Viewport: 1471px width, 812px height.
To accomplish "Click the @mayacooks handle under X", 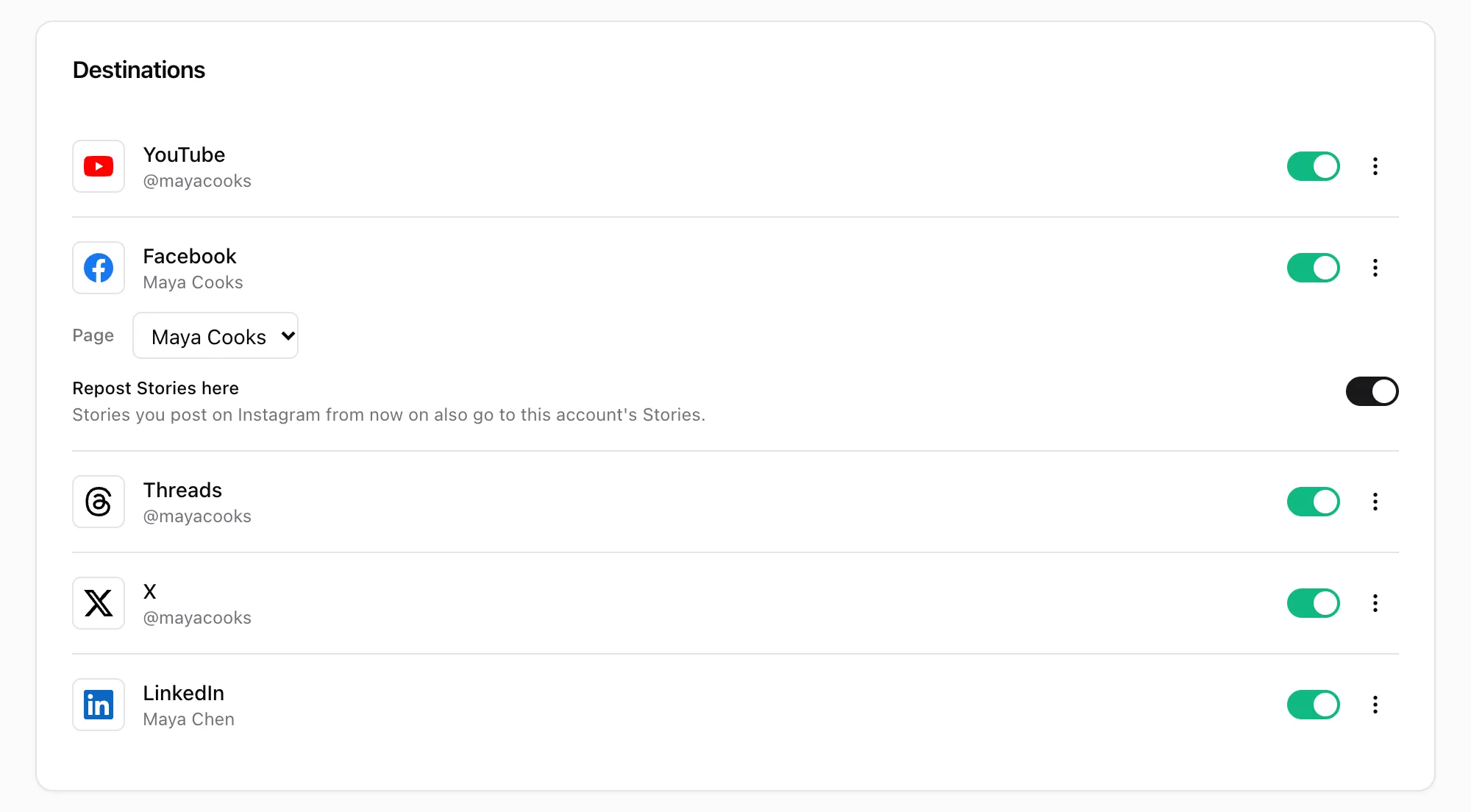I will coord(197,618).
